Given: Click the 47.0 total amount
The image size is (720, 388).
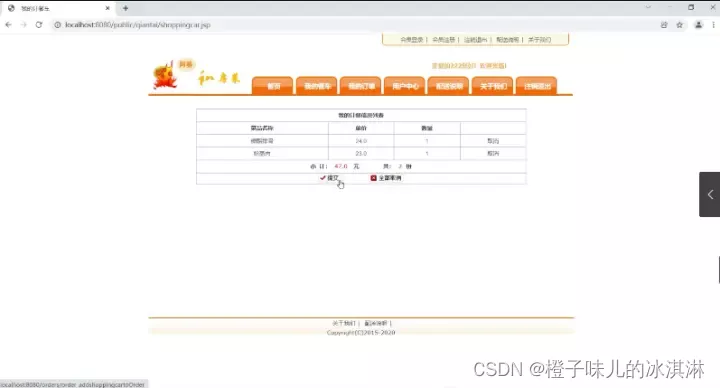Looking at the screenshot, I should tap(341, 166).
